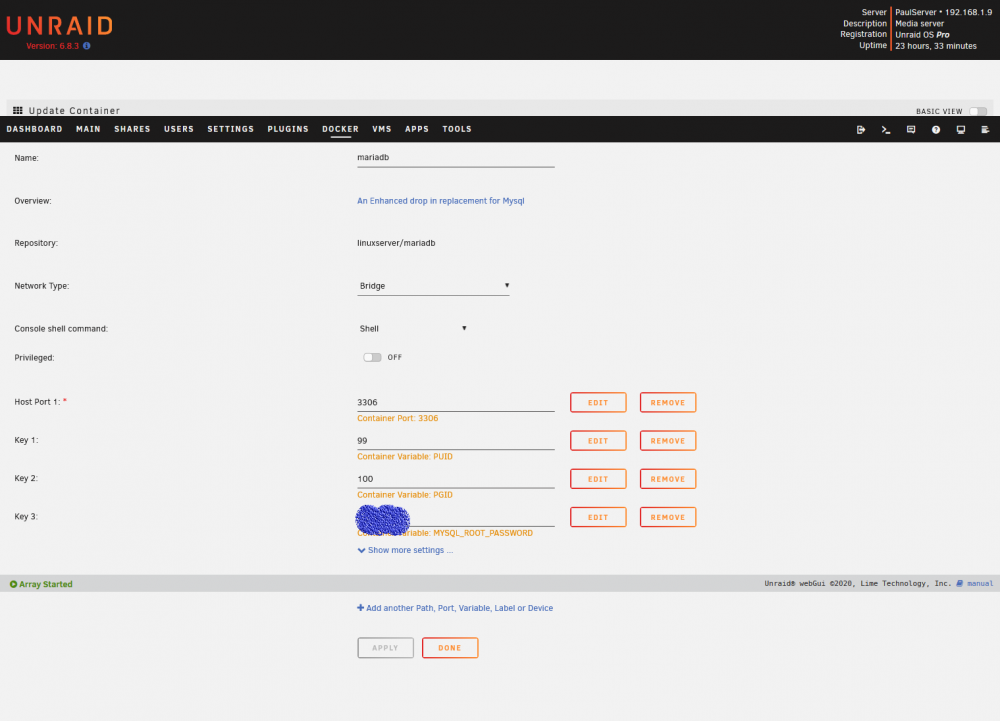Expand Show more settings

tap(406, 550)
